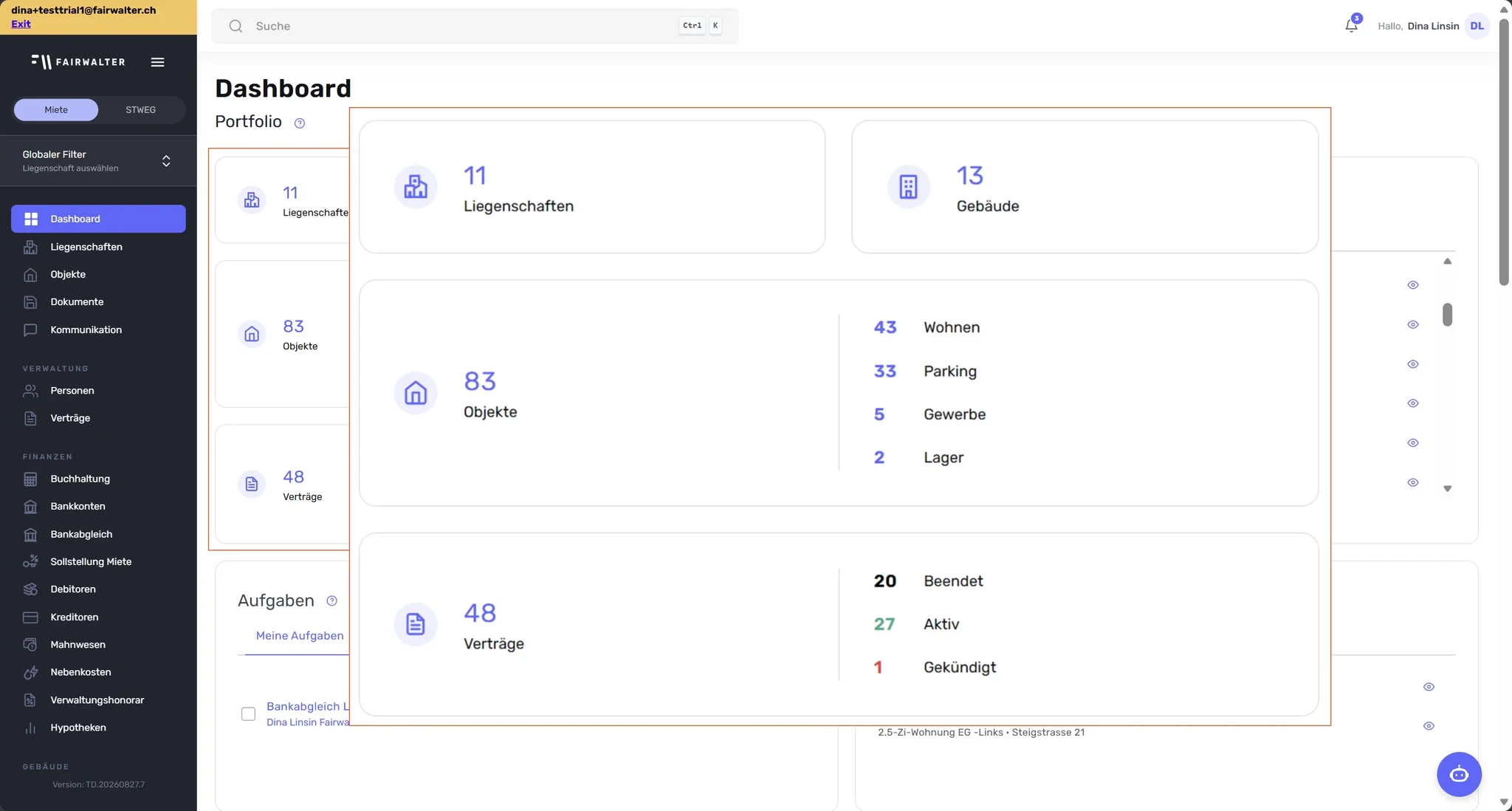1512x811 pixels.
Task: Launch the chatbot assistant button
Action: (x=1459, y=774)
